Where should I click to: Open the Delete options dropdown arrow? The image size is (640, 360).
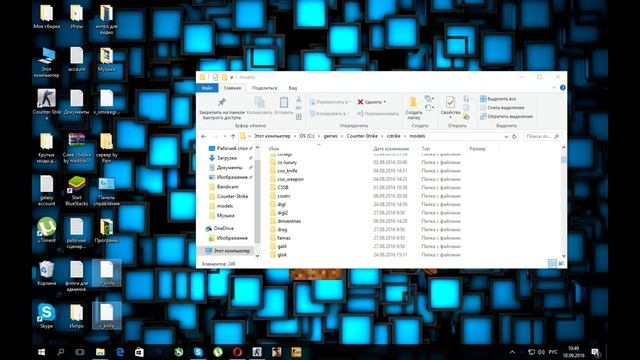(384, 102)
